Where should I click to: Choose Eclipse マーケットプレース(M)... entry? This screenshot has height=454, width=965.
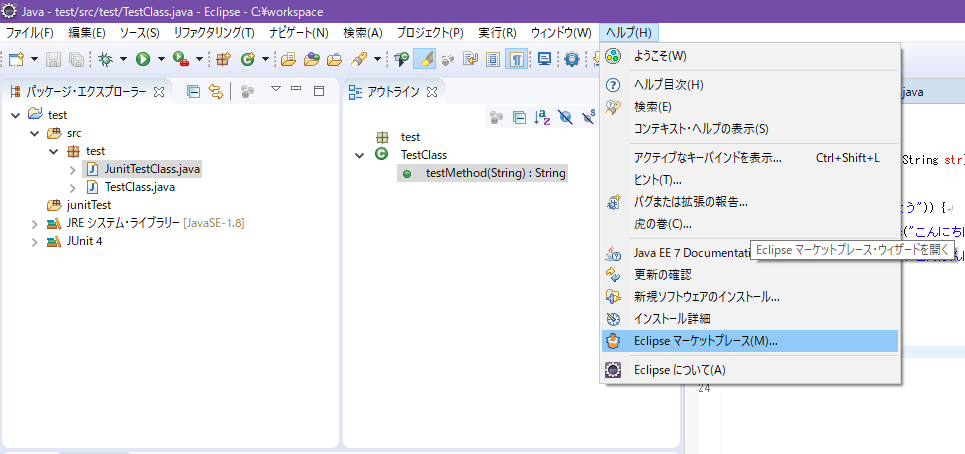750,341
